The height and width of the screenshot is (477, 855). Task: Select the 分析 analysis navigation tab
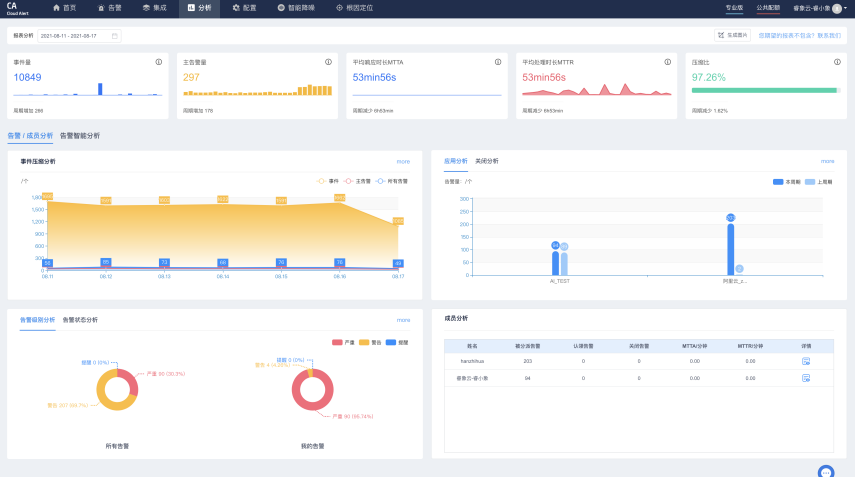(x=200, y=8)
